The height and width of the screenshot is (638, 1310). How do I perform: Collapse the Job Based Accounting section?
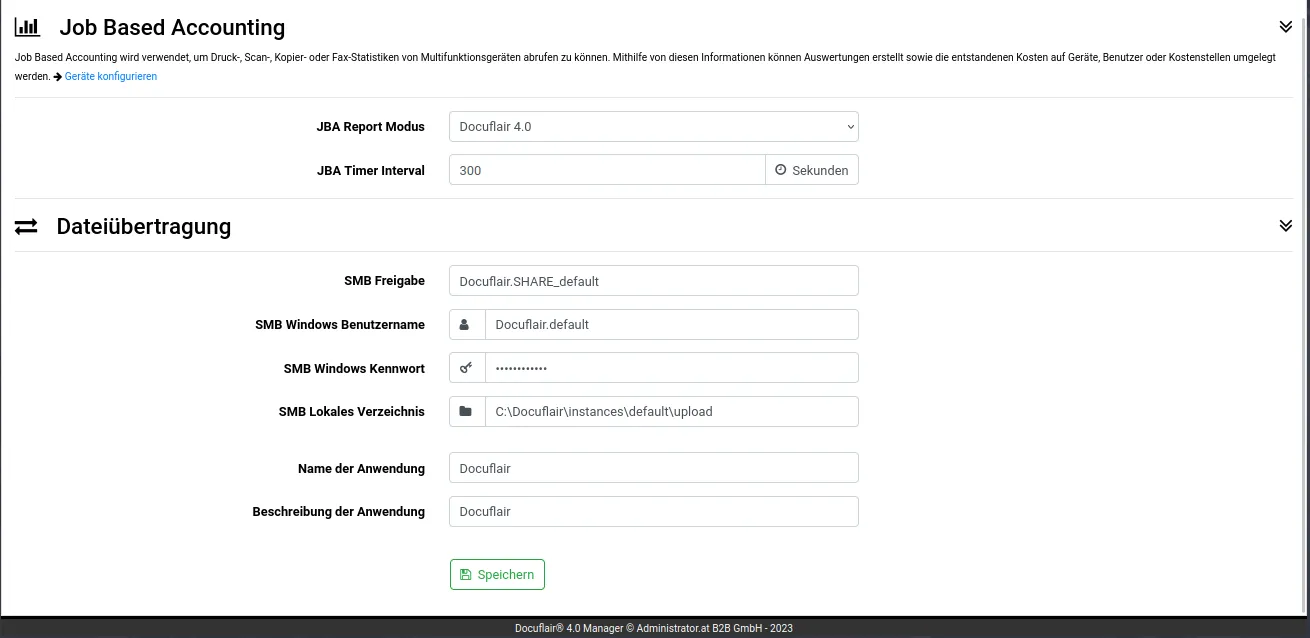(x=1285, y=27)
